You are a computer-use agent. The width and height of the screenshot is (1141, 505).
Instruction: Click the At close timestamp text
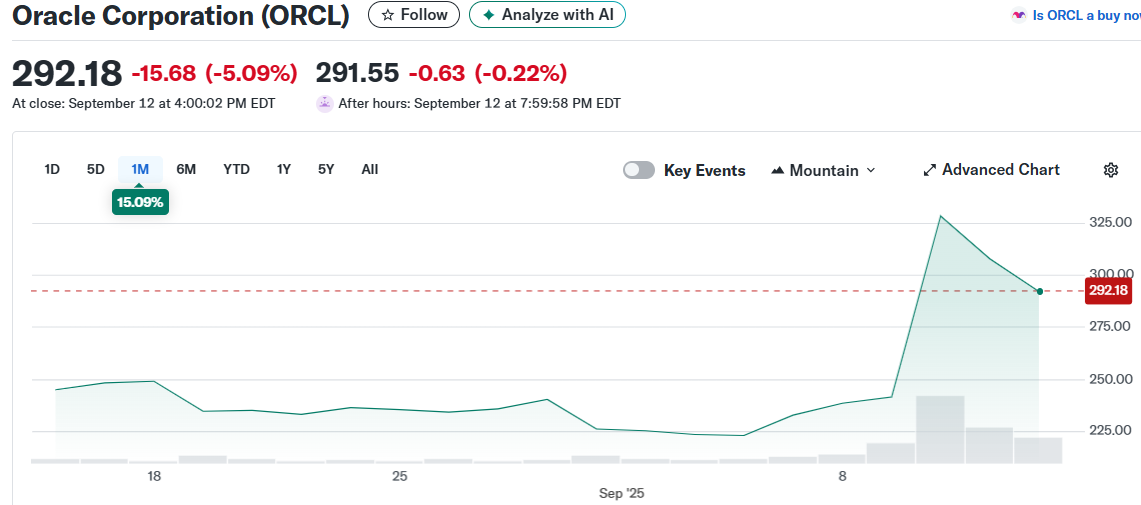tap(143, 103)
